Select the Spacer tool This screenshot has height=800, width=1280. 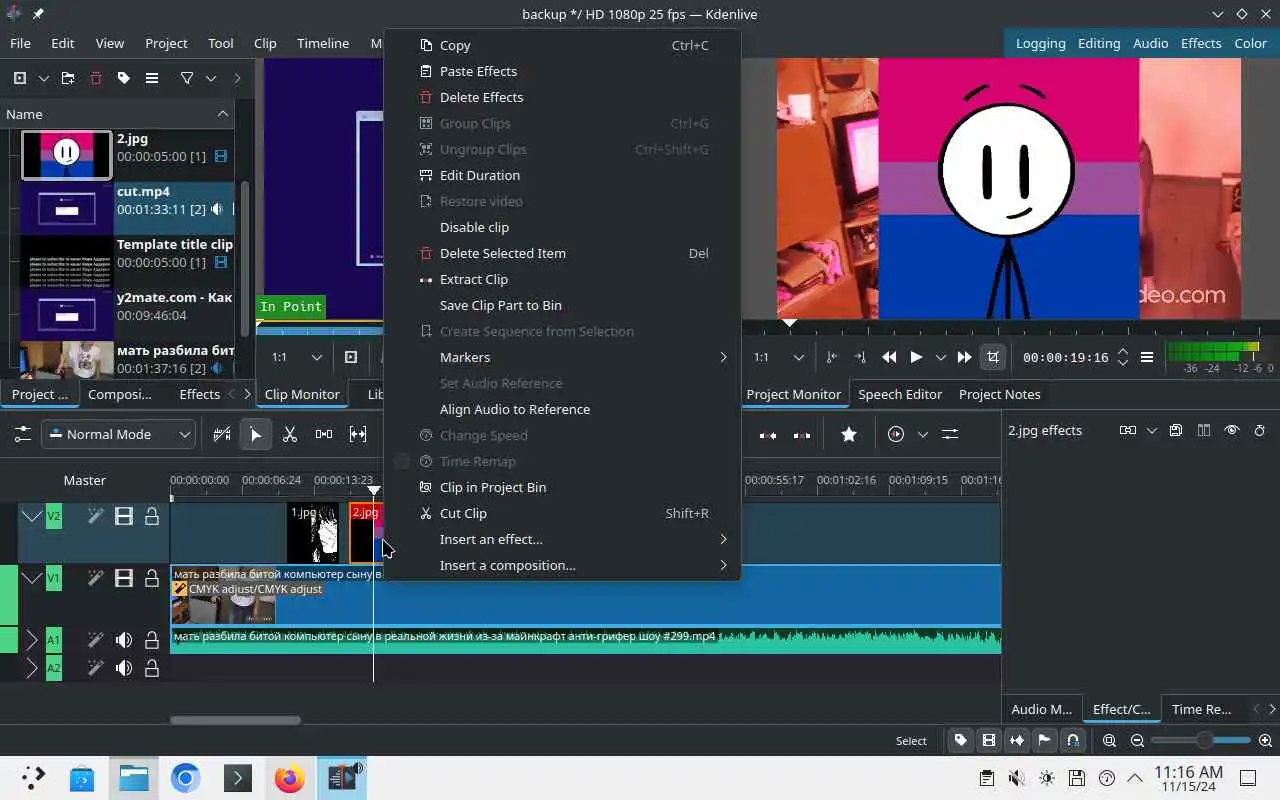(x=324, y=434)
